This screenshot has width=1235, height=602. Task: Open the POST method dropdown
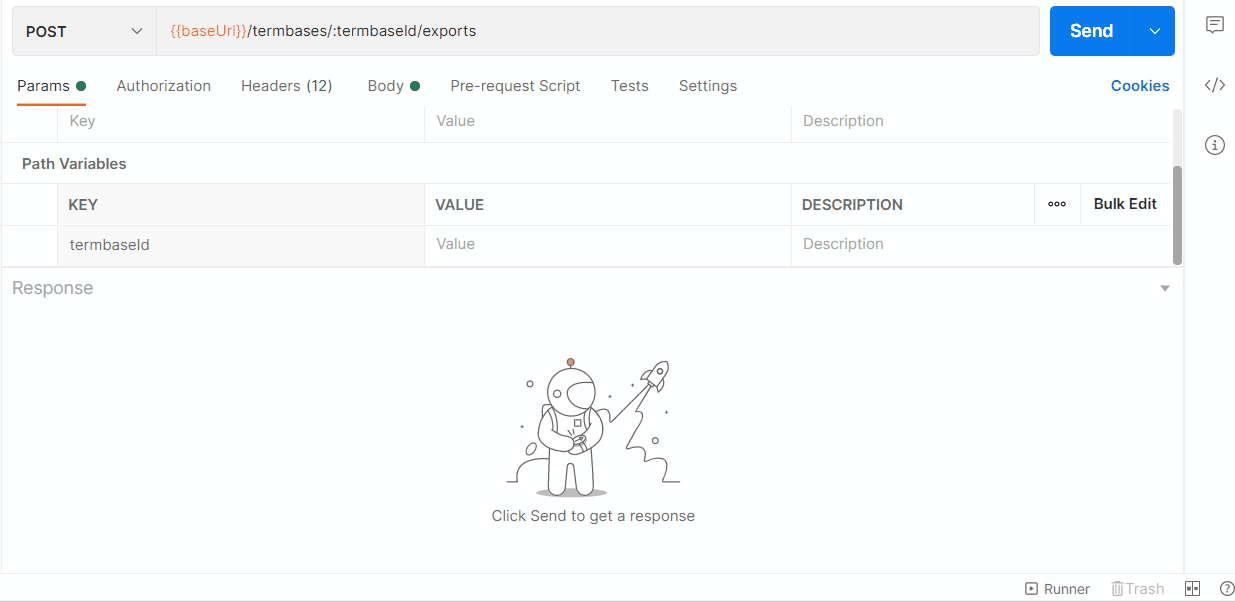[84, 32]
